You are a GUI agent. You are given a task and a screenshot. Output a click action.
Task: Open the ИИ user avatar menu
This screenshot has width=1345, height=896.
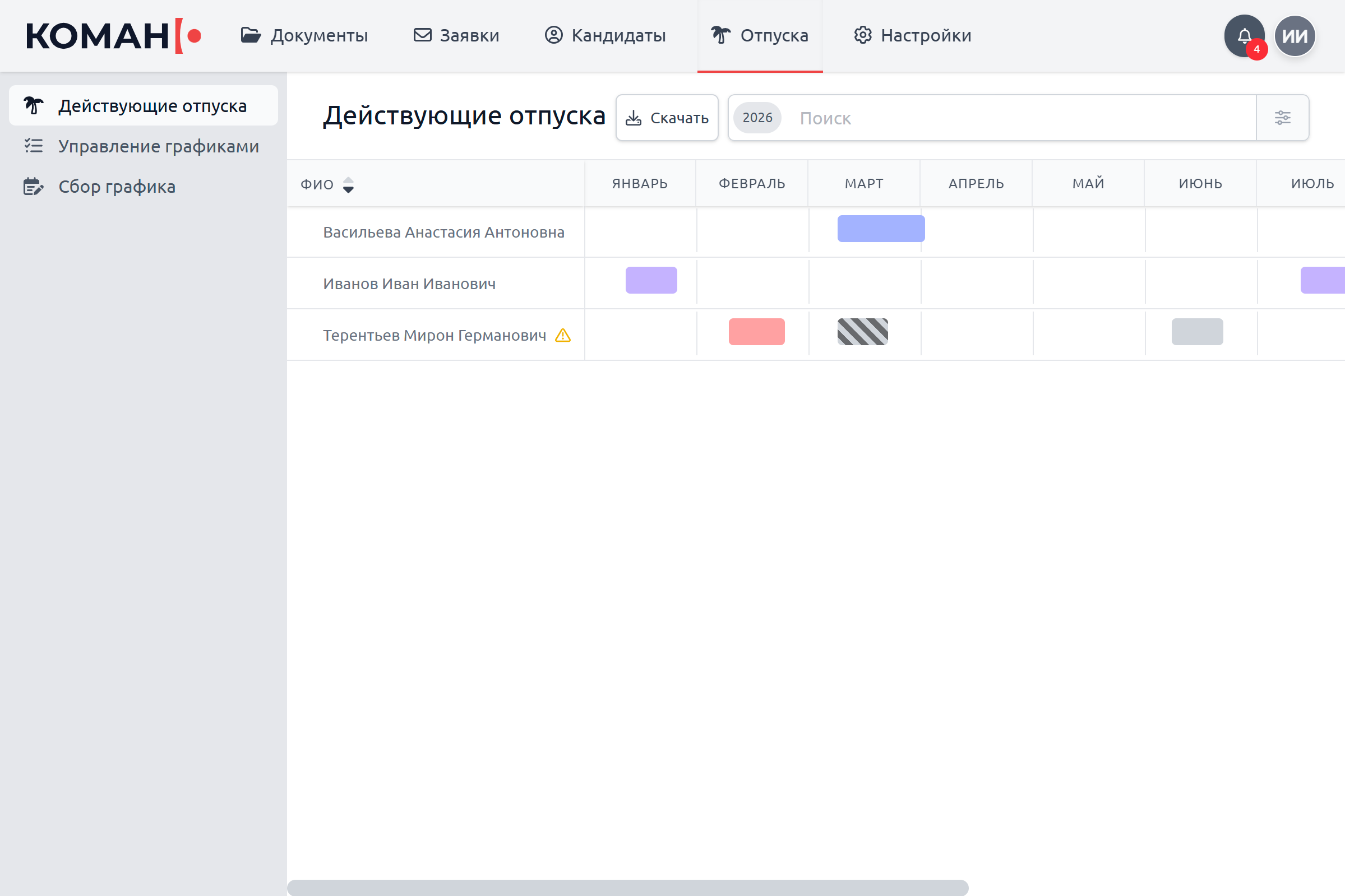[1294, 36]
